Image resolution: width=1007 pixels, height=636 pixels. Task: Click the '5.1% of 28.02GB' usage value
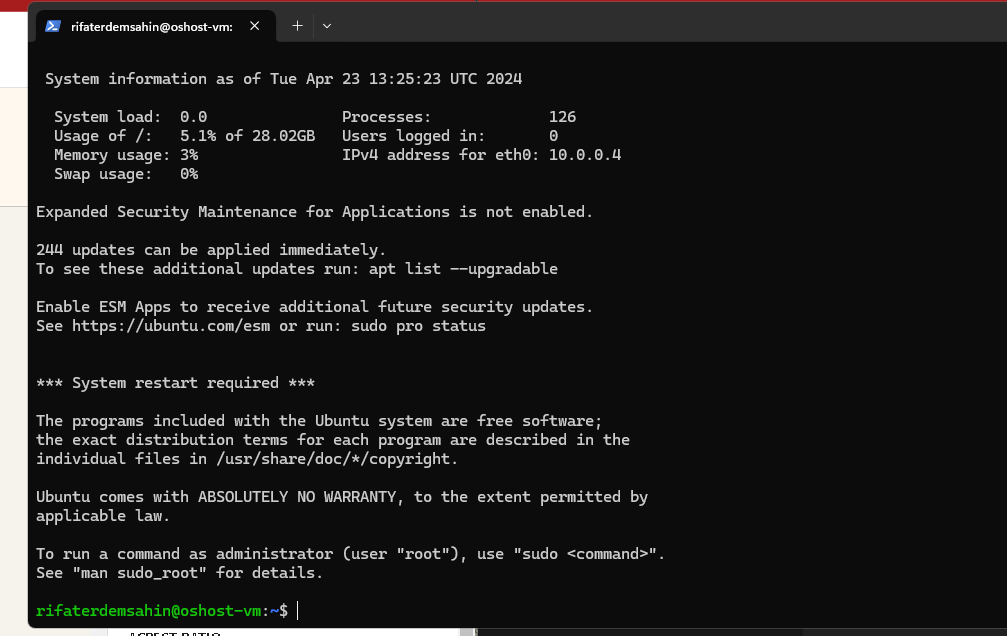pyautogui.click(x=247, y=136)
